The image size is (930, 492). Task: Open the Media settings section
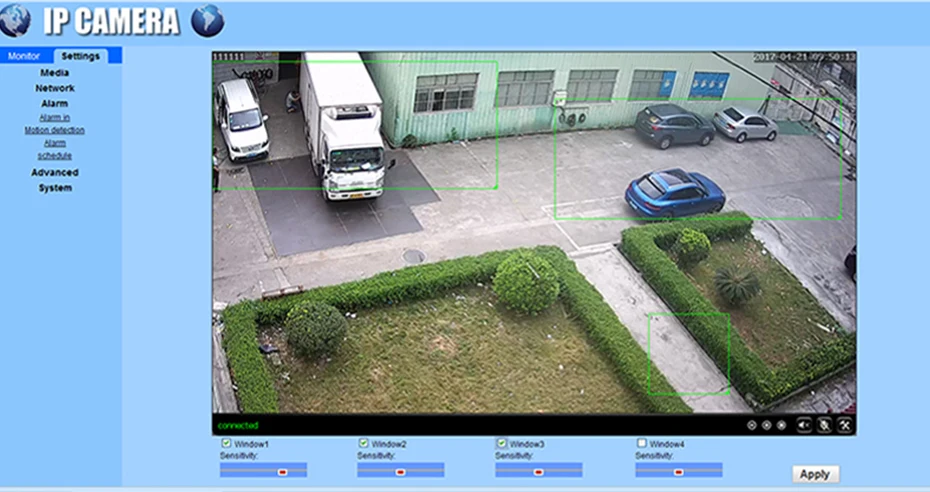pos(55,72)
